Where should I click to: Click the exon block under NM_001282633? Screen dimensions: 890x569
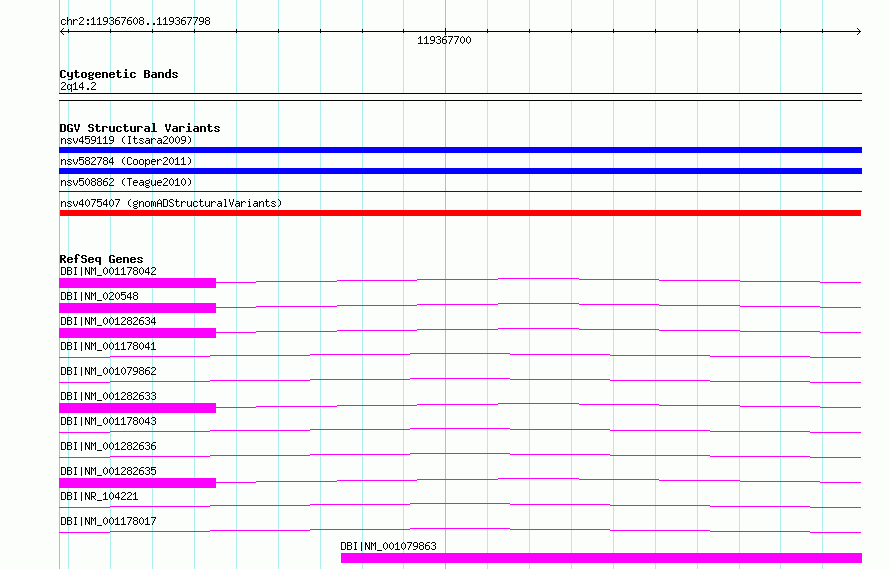click(137, 408)
